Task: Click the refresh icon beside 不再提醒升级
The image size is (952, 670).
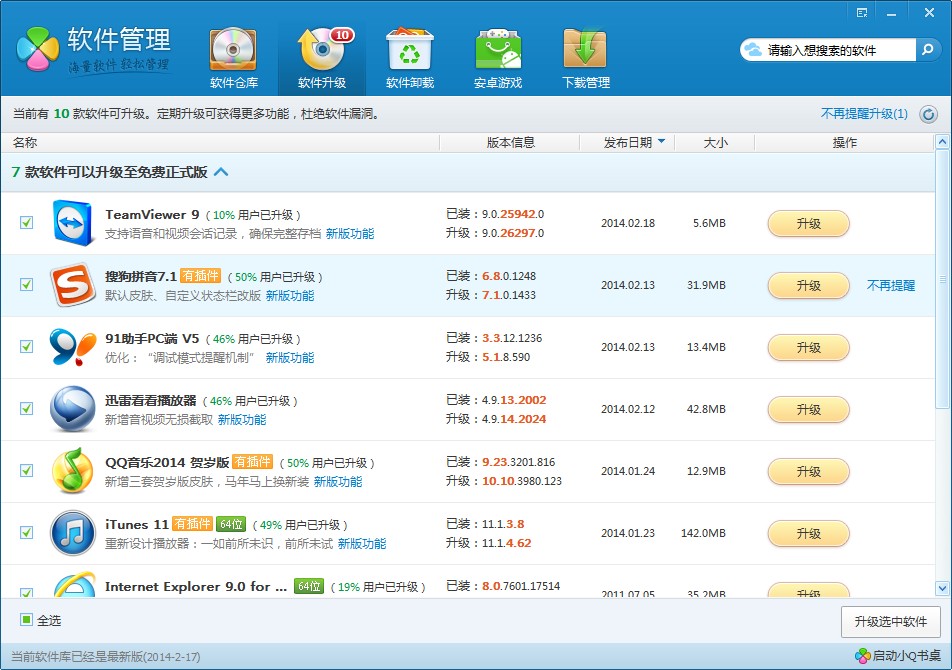Action: 928,114
